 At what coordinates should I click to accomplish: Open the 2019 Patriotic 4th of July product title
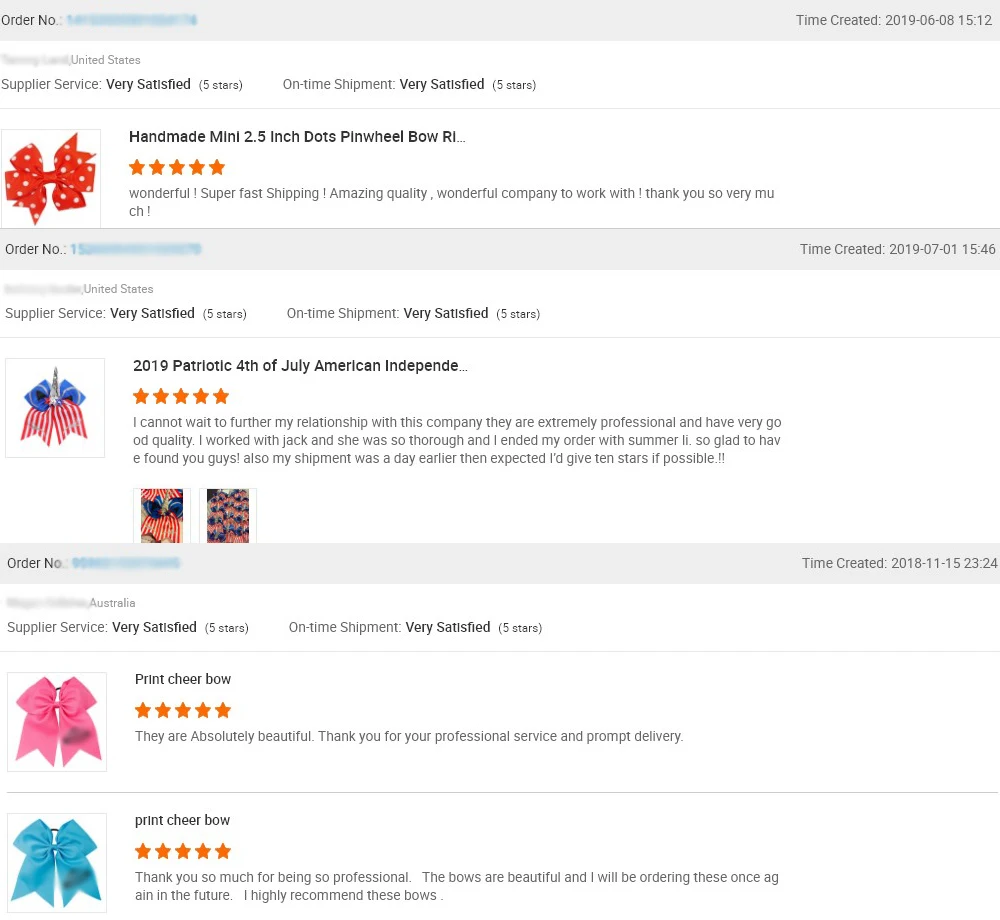point(300,366)
